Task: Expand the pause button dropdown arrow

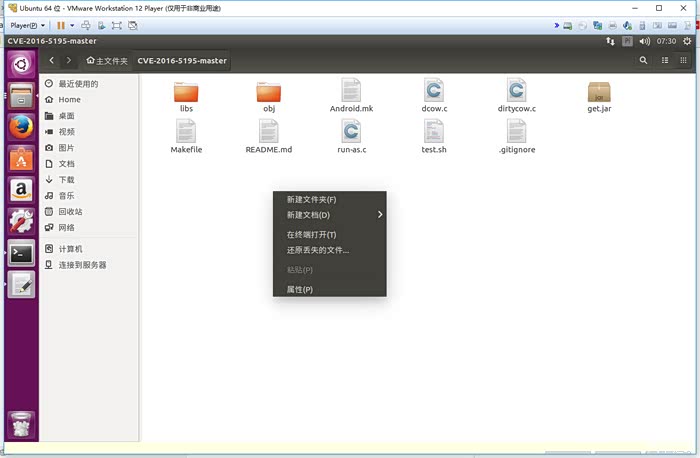Action: point(72,25)
